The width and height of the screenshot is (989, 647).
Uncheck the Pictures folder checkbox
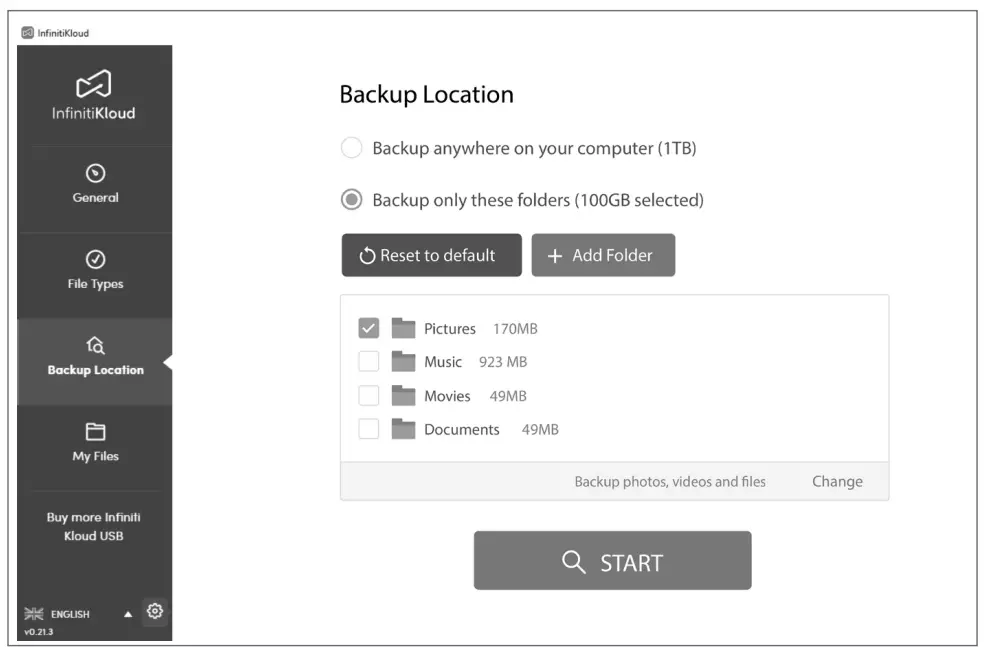point(368,328)
